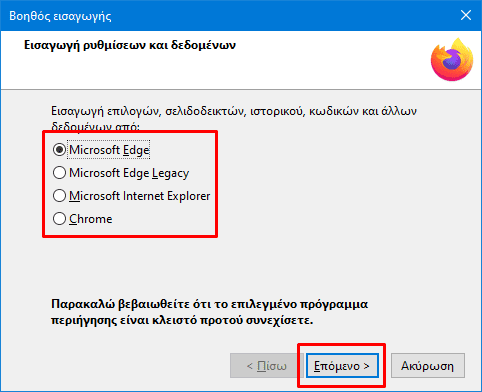Screen dimensions: 482x392
Task: Click the focused 'Microsoft Edge' label text
Action: [x=109, y=150]
